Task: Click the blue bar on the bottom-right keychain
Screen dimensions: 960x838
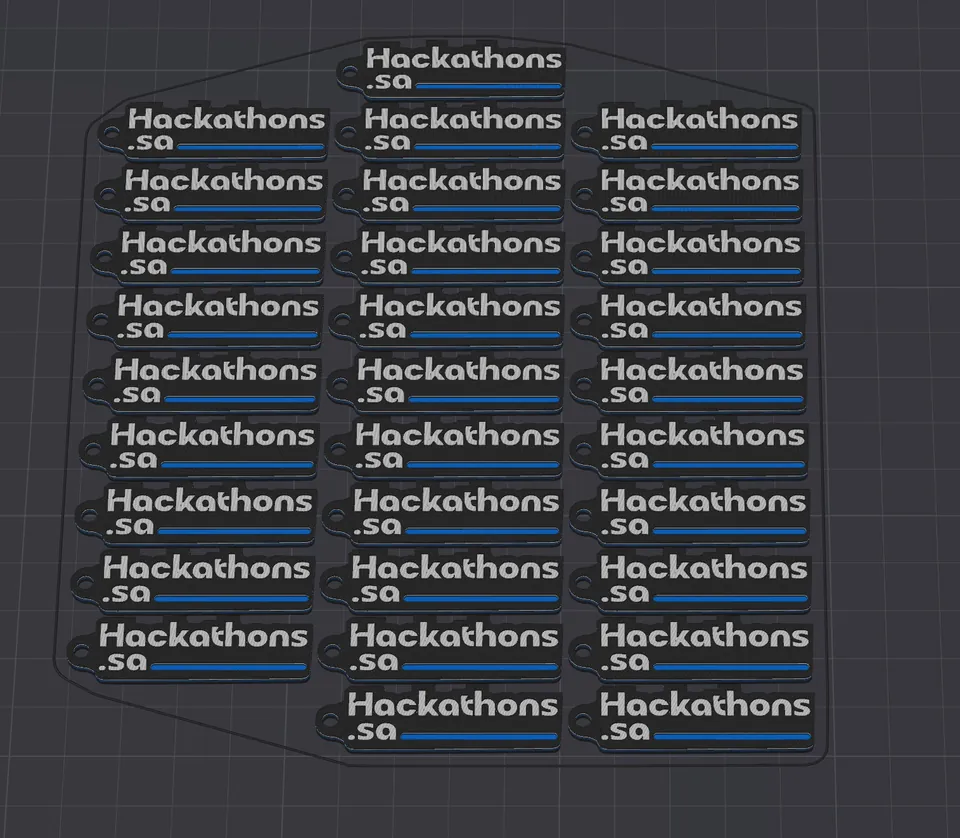Action: pos(731,736)
